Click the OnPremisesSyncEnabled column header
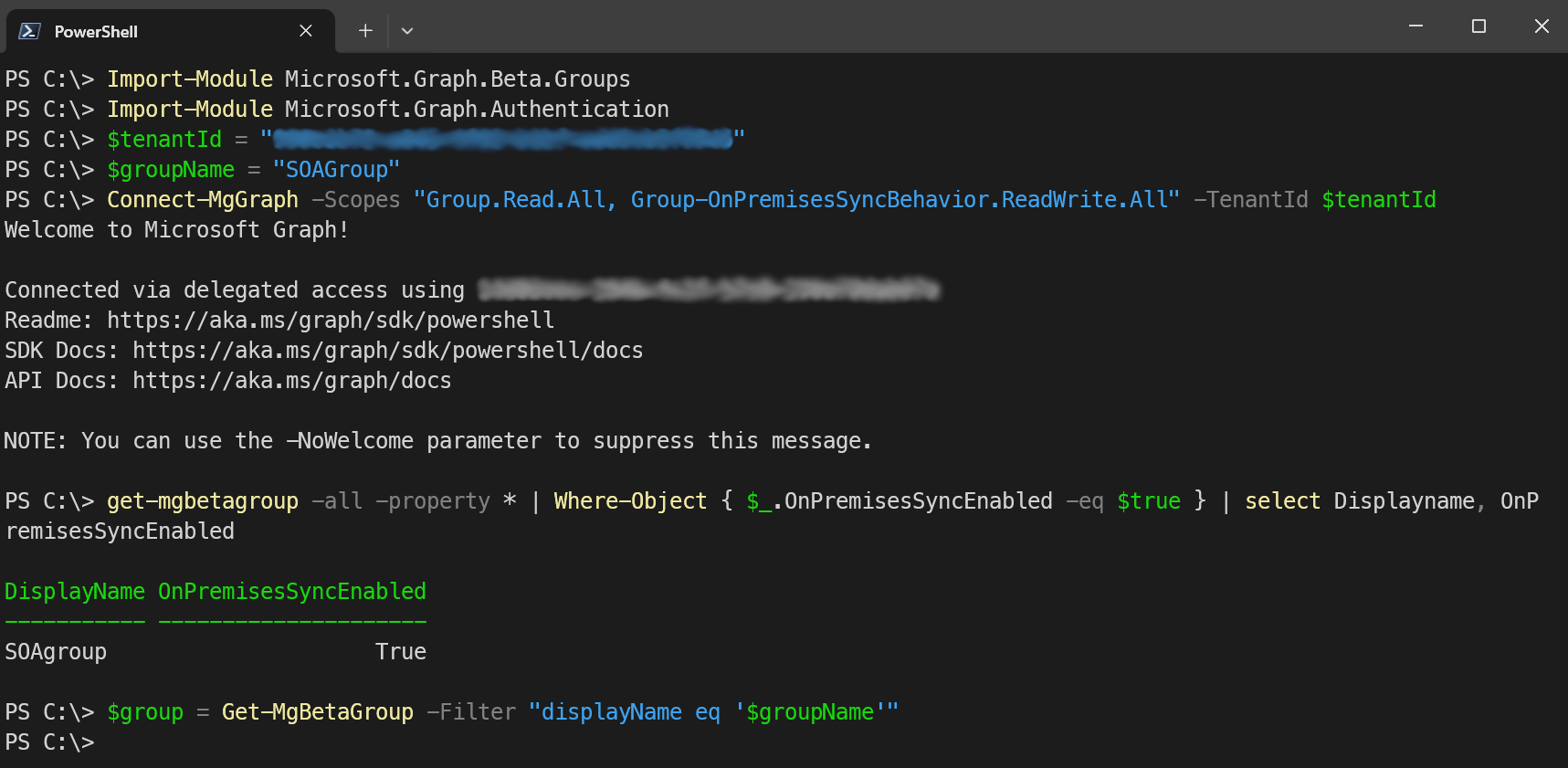Screen dimensions: 1568x768 (292, 592)
